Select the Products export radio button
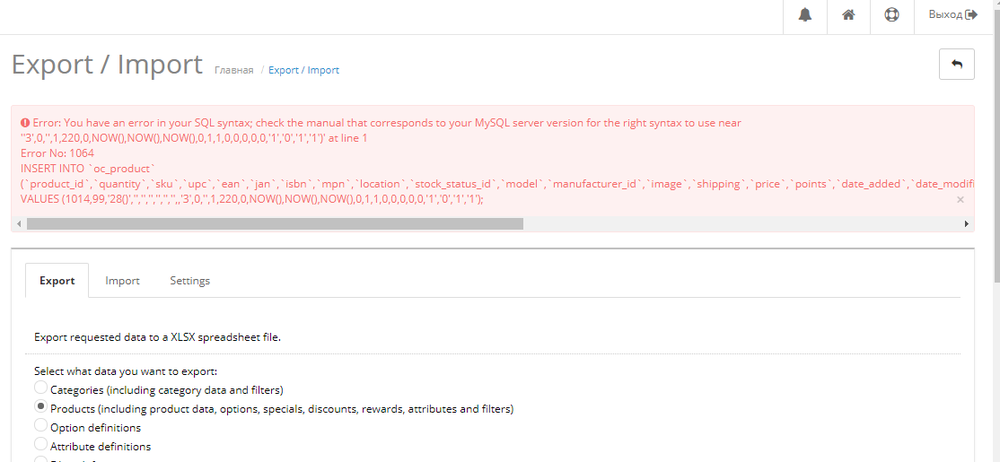This screenshot has height=462, width=1000. tap(41, 407)
